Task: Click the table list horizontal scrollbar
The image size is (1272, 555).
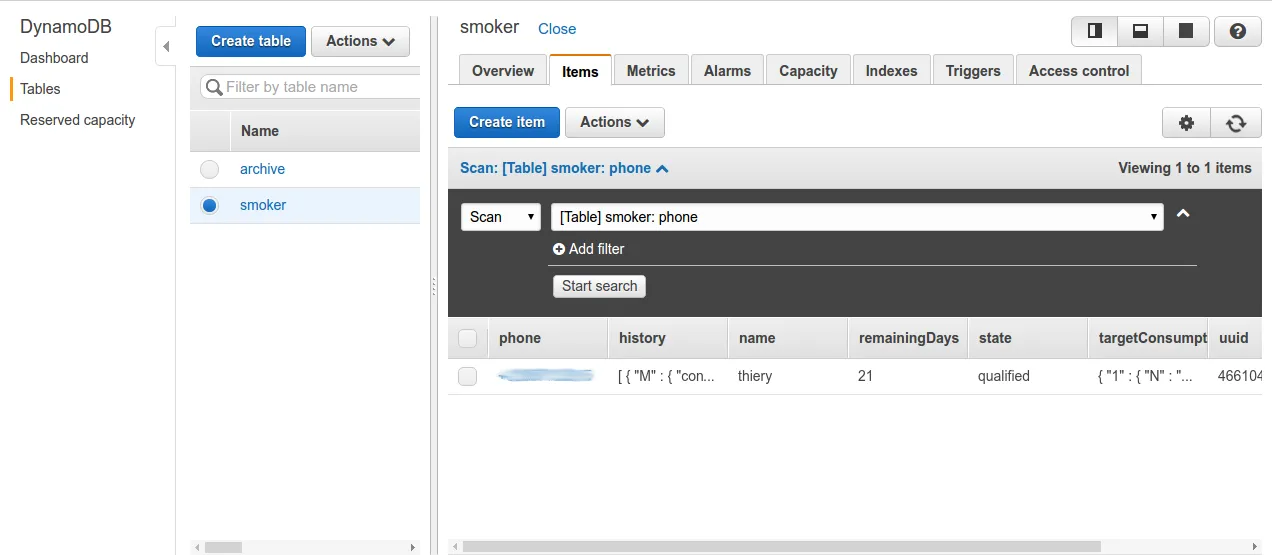Action: (x=223, y=547)
